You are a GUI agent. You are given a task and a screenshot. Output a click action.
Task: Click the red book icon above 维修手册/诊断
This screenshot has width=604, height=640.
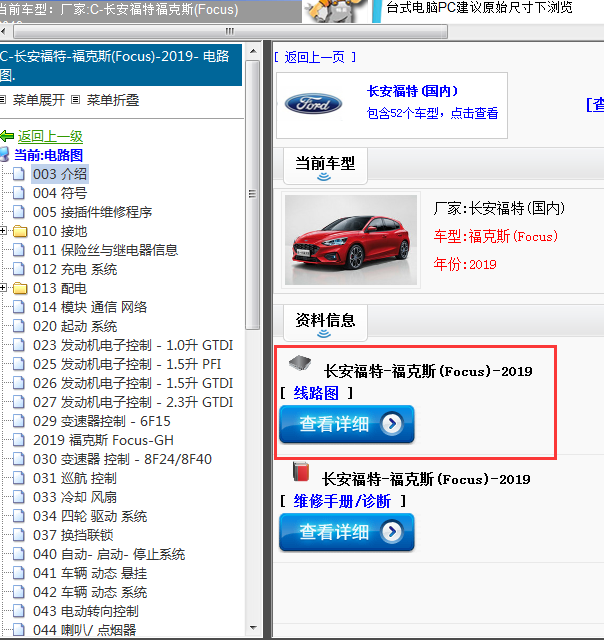(x=301, y=471)
